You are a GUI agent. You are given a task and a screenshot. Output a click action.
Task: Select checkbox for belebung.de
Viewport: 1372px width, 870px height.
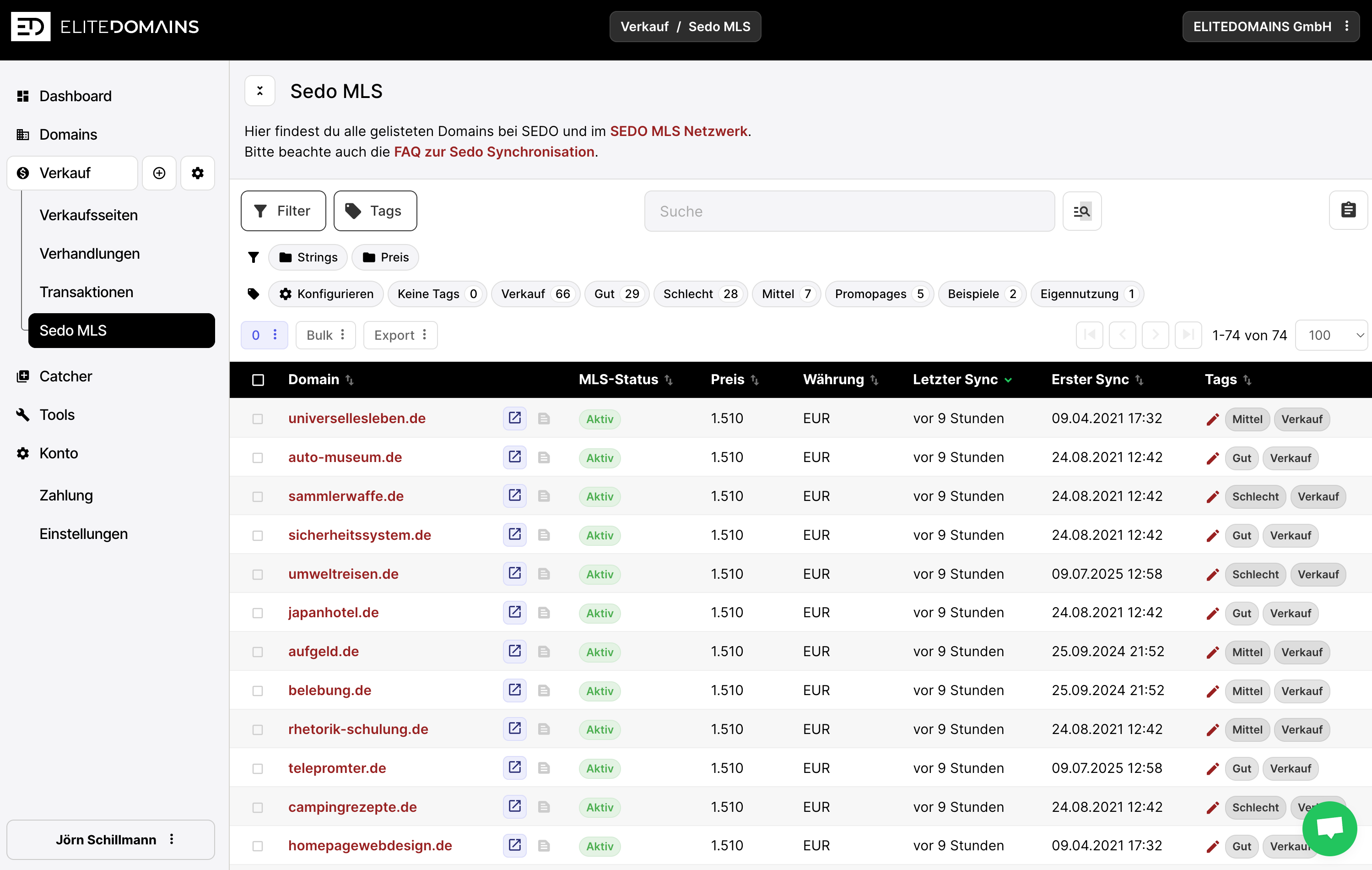258,691
